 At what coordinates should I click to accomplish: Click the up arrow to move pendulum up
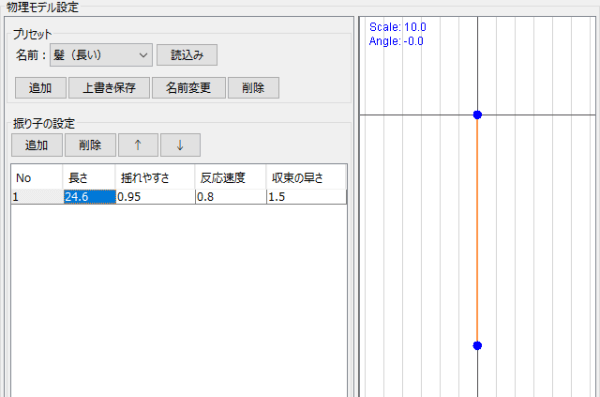click(x=138, y=145)
